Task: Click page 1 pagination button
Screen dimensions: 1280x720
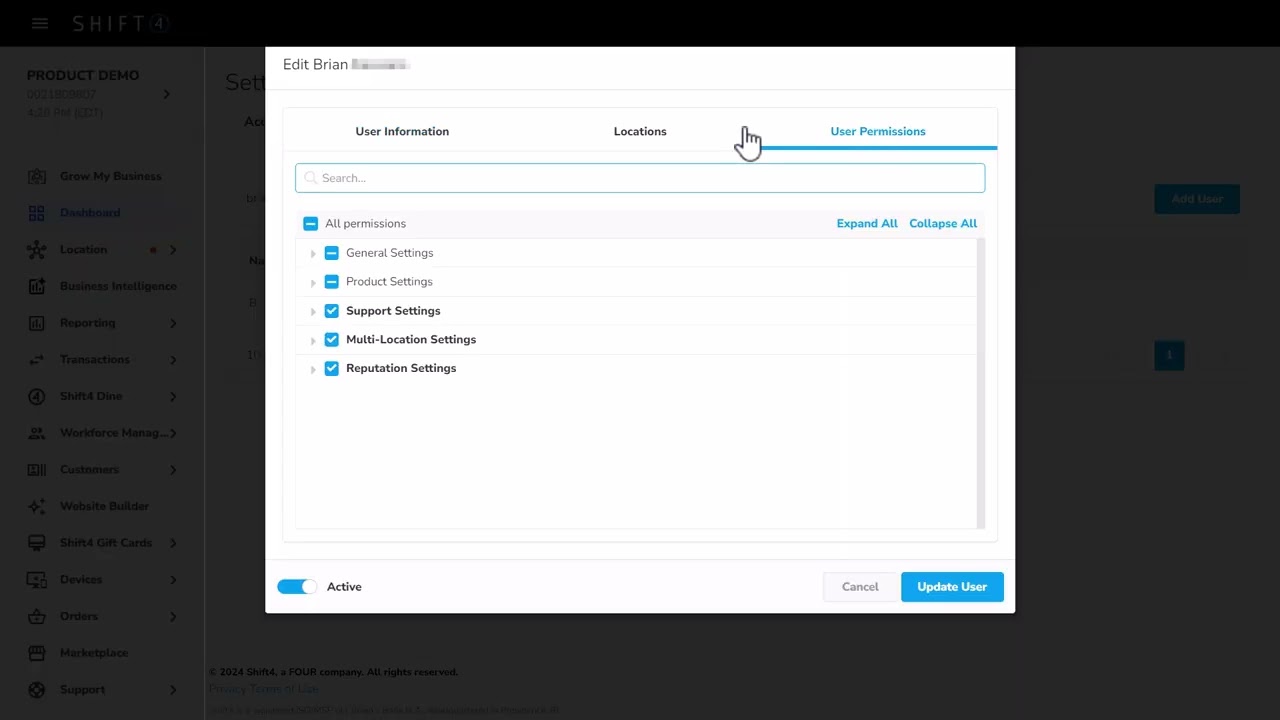Action: click(x=1169, y=355)
